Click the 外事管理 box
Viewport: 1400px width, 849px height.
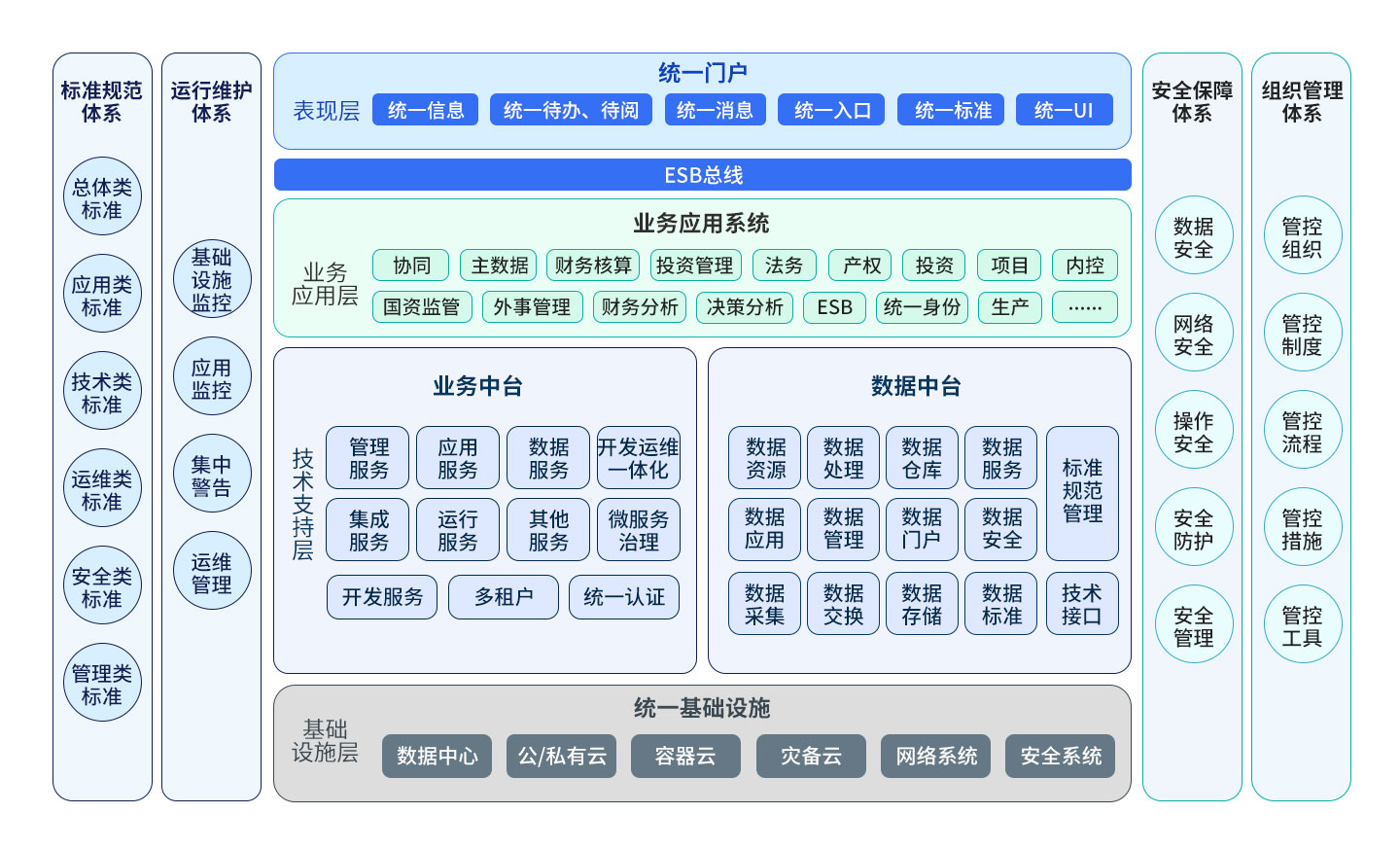(532, 307)
